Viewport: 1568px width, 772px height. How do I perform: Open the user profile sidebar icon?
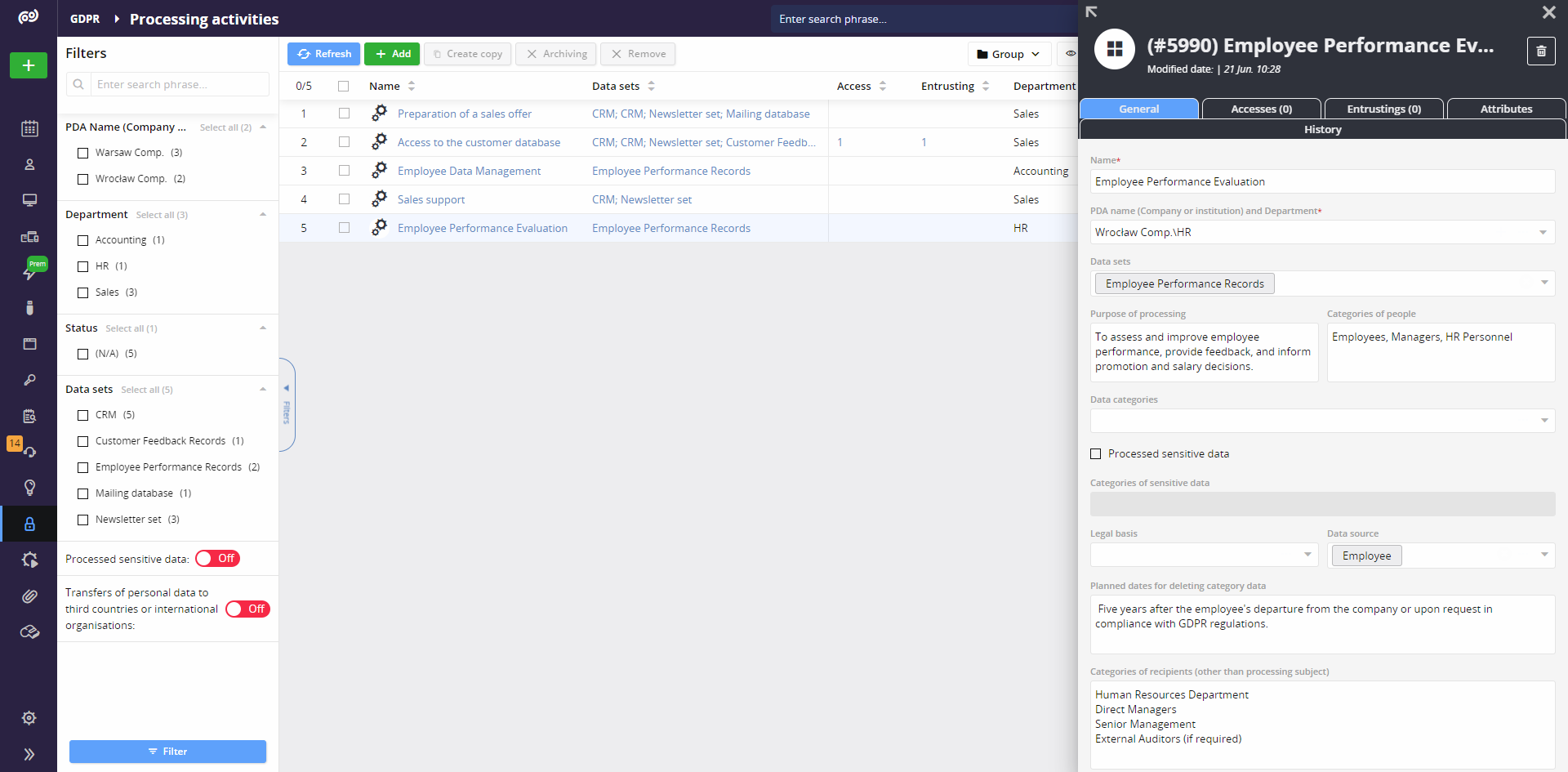pos(29,164)
